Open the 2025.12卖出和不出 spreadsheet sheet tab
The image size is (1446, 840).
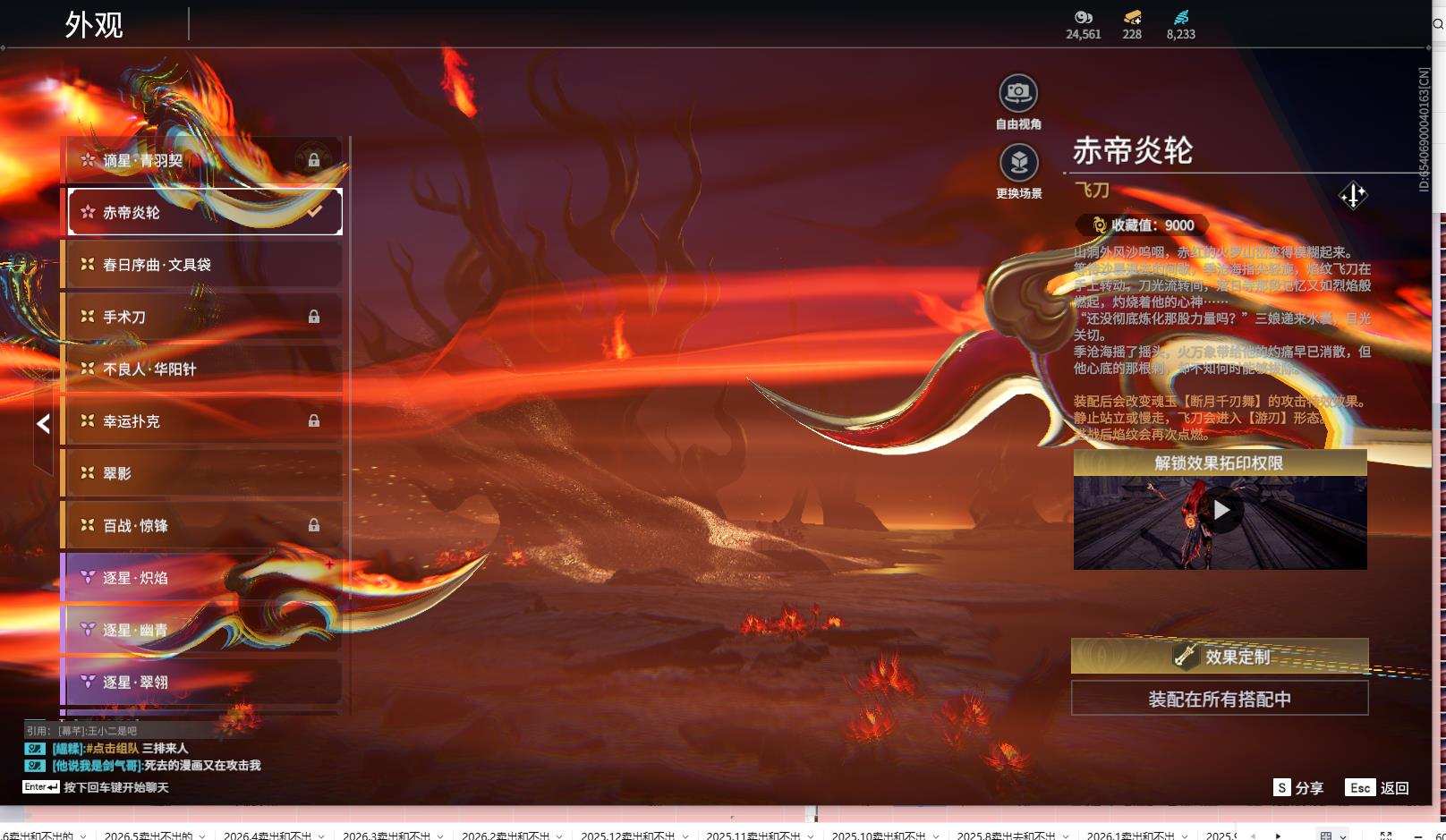click(x=627, y=836)
